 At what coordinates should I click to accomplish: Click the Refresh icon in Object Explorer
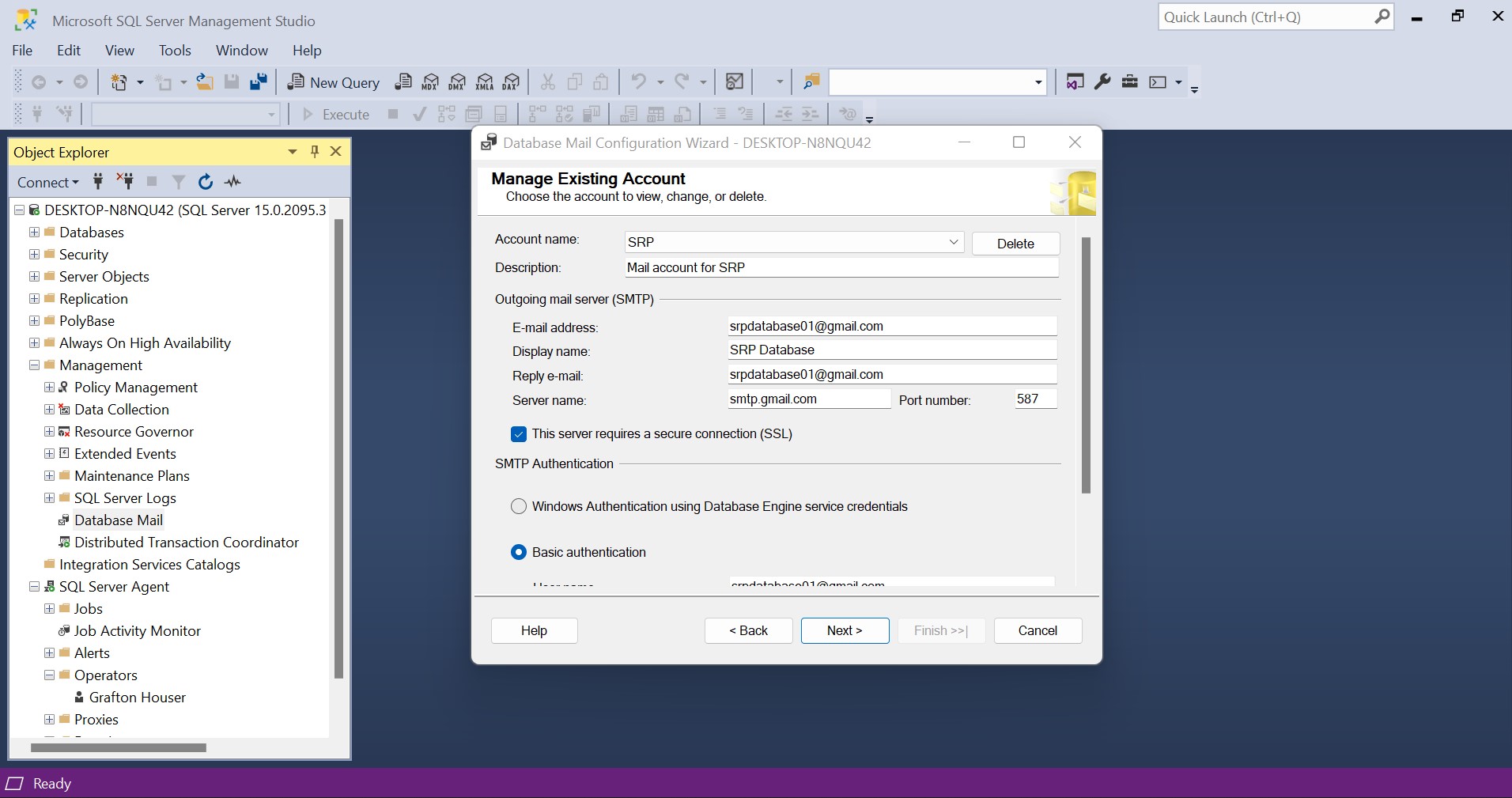206,182
